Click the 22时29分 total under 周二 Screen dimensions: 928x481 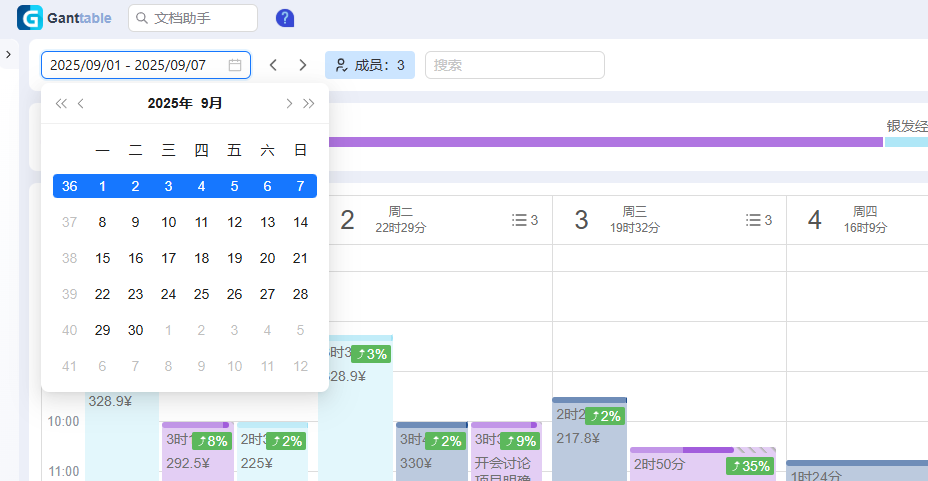tap(401, 228)
